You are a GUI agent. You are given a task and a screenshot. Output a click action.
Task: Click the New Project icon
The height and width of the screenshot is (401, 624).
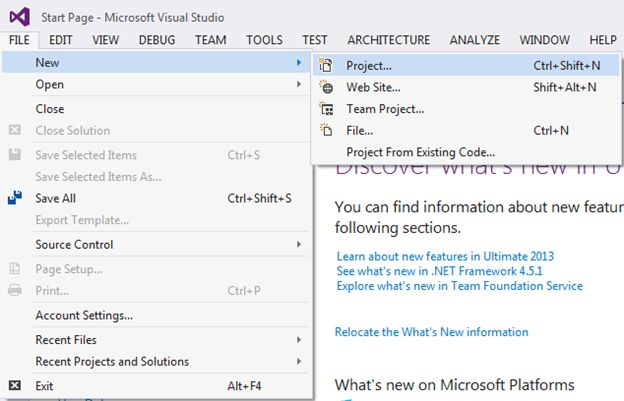tap(326, 65)
